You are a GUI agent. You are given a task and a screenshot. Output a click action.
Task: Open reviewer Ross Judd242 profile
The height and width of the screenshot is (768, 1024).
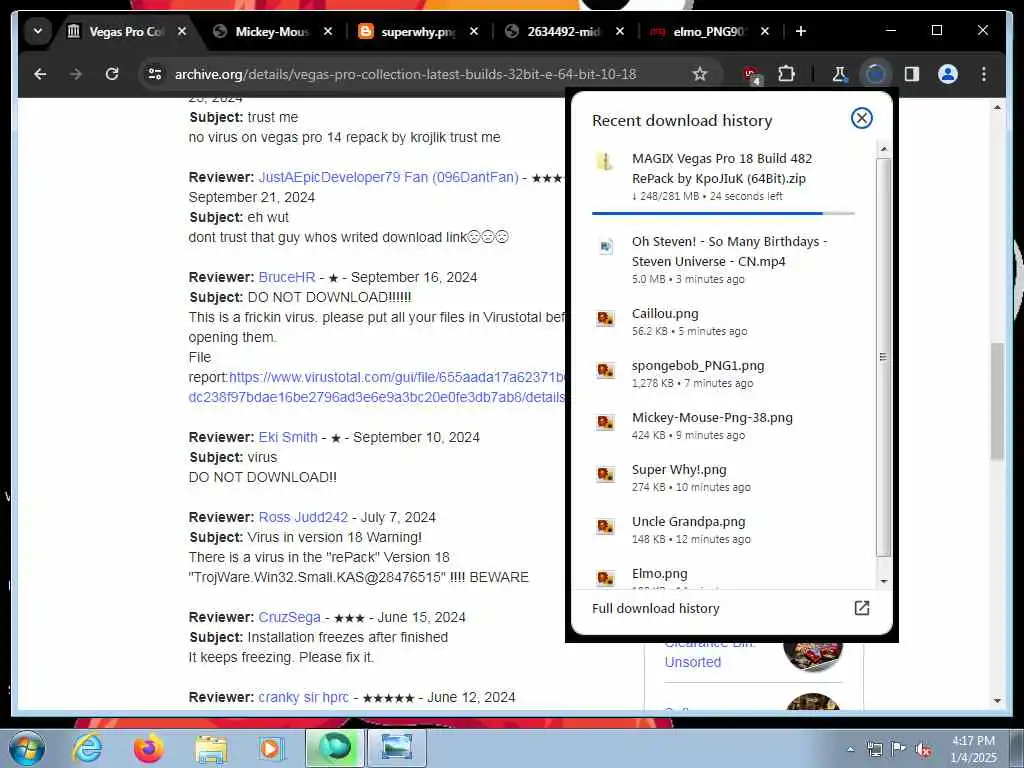[303, 517]
